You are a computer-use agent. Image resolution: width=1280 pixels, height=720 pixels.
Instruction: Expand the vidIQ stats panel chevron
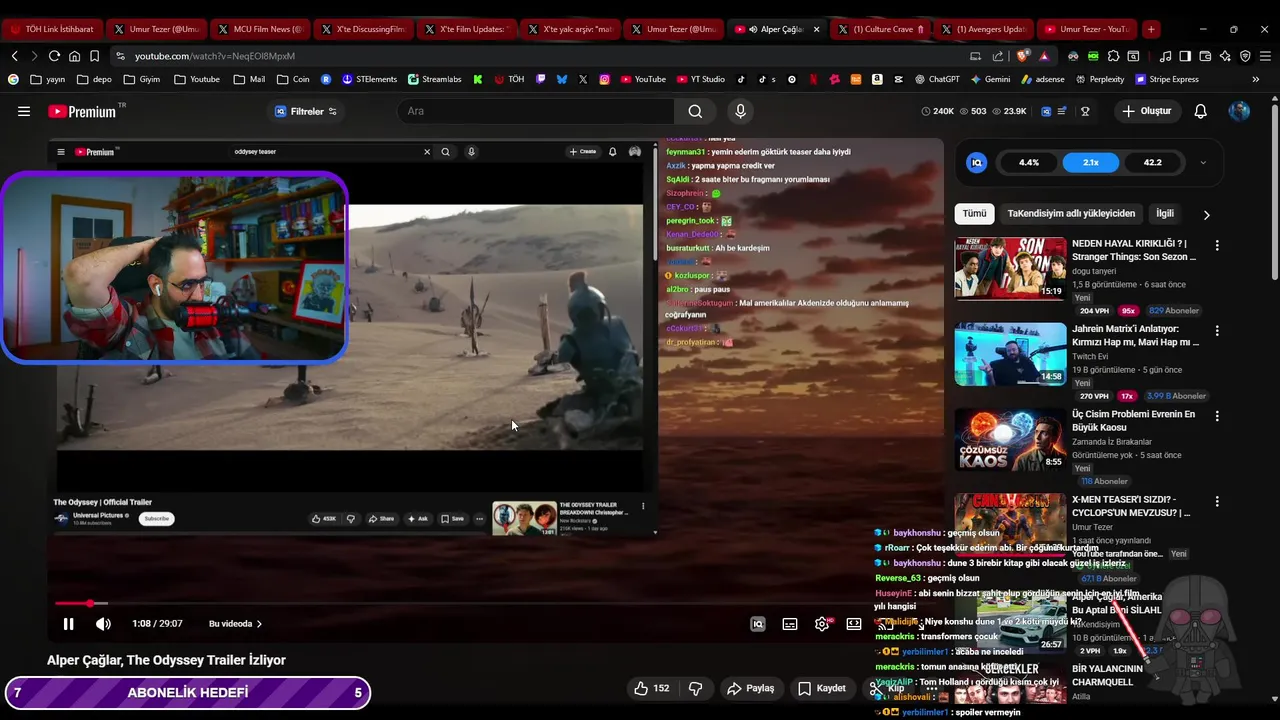(1203, 162)
